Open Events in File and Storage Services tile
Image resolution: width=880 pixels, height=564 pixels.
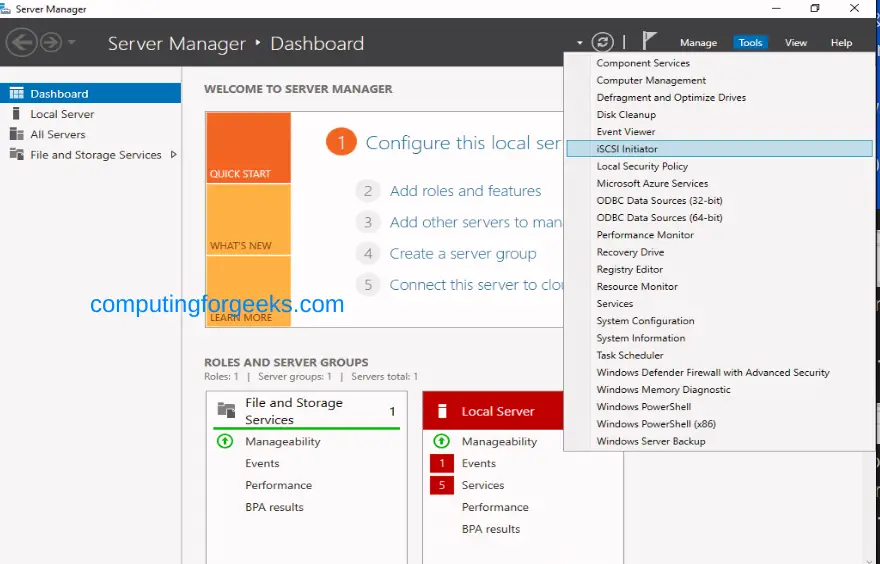[x=262, y=463]
